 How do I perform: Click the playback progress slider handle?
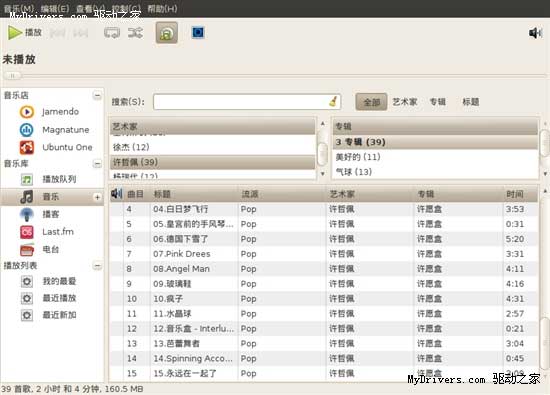[12, 75]
